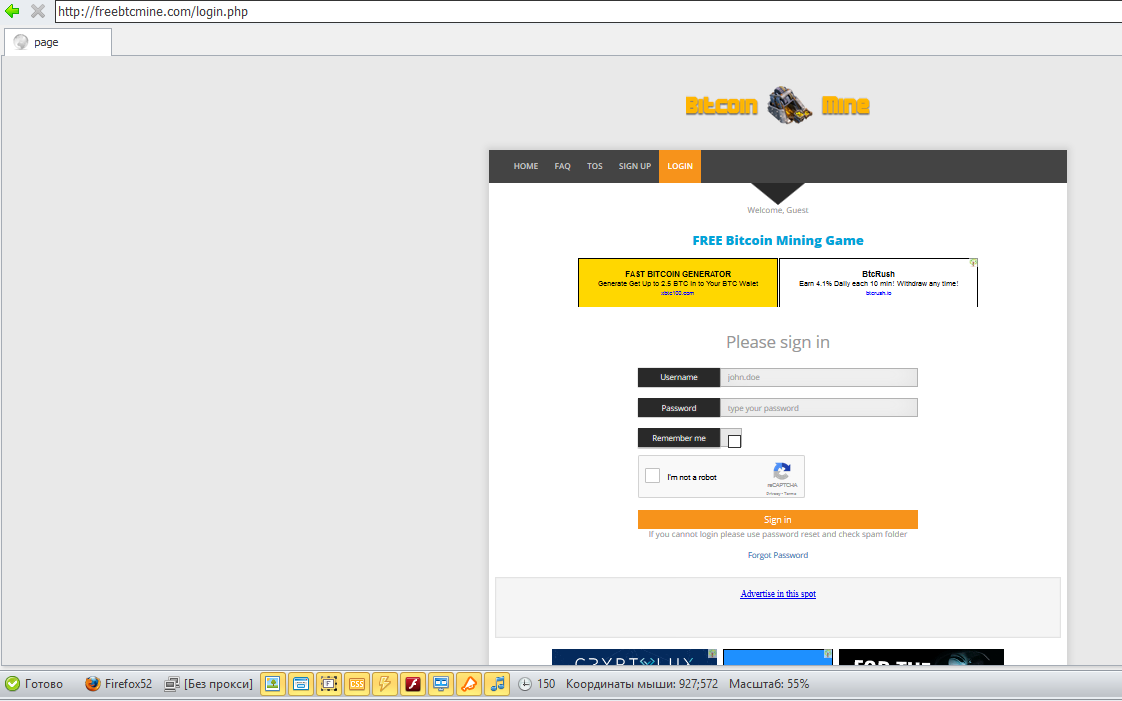Follow the Advertise in this spot link
This screenshot has height=701, width=1122.
click(x=778, y=594)
